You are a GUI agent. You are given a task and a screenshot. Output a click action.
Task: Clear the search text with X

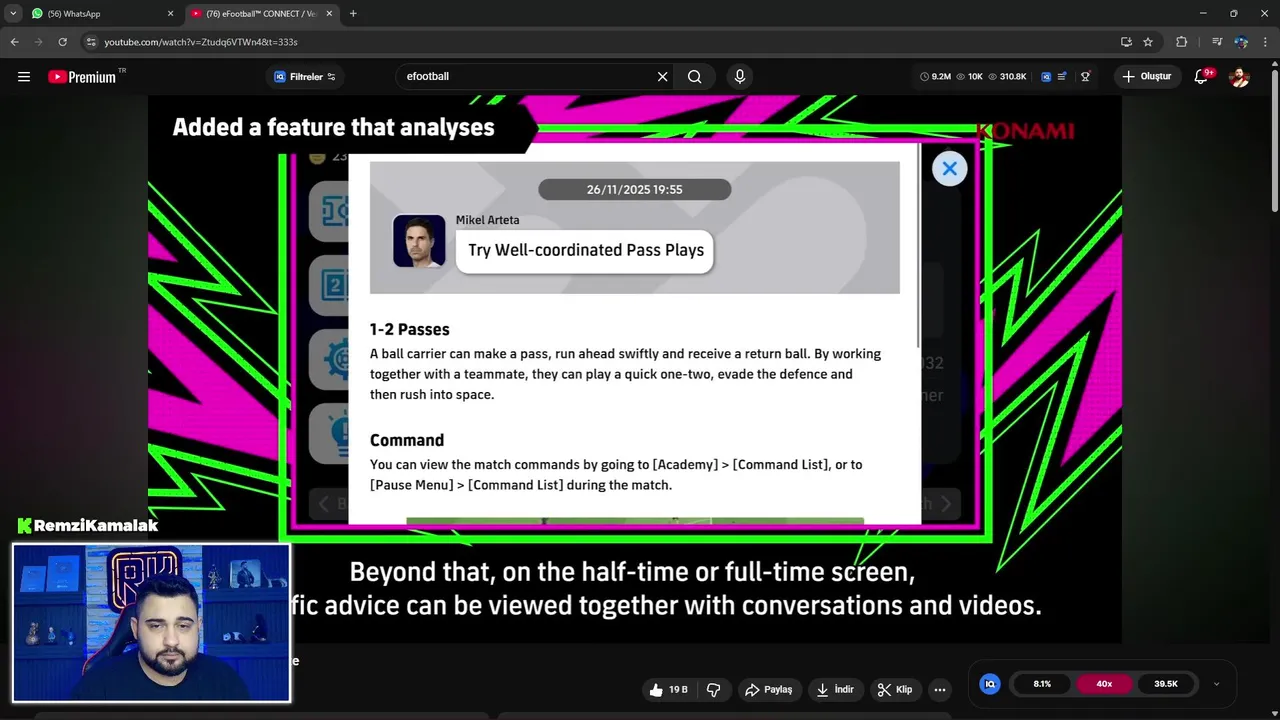pos(662,77)
